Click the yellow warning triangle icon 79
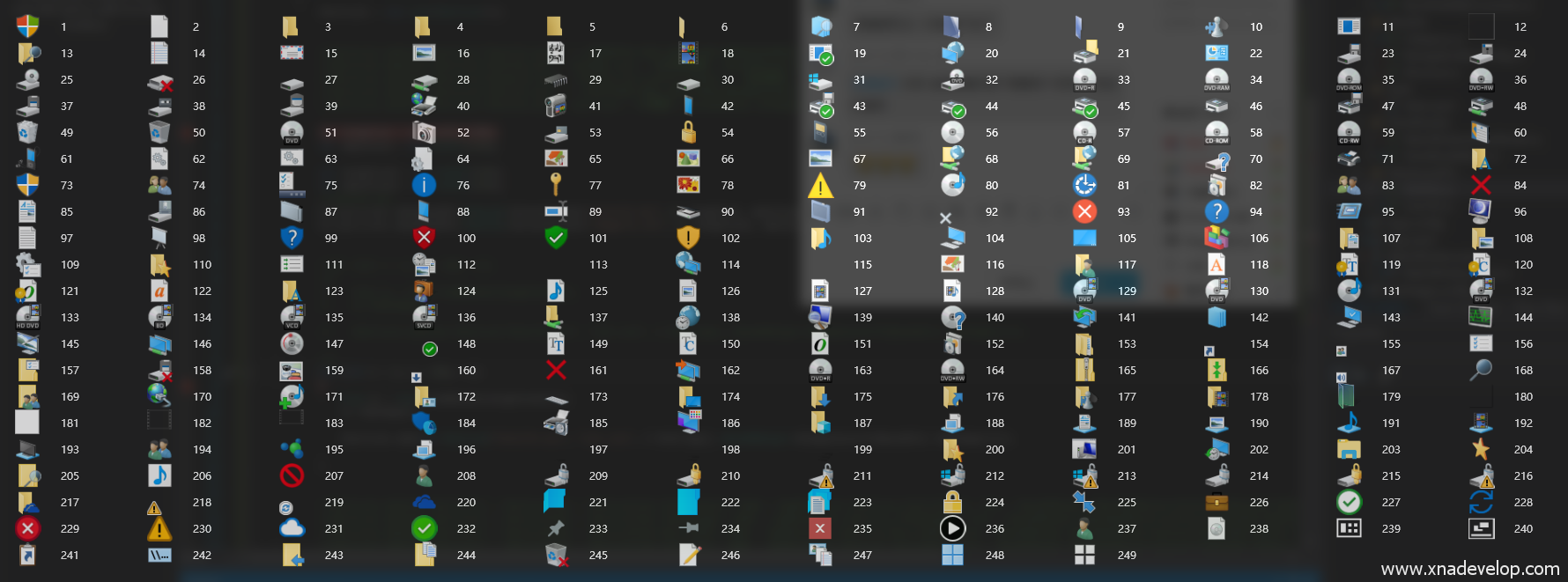 [820, 186]
